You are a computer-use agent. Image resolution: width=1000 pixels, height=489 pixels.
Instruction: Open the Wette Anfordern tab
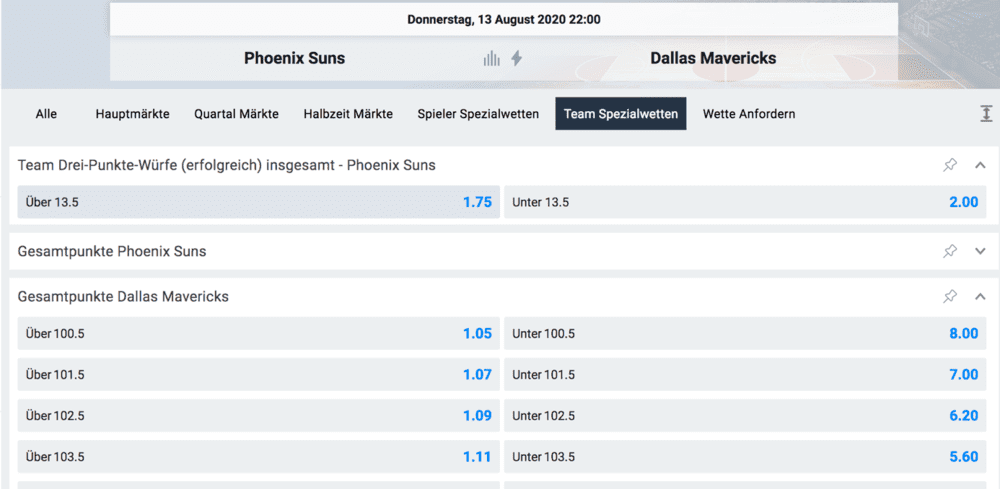(749, 114)
